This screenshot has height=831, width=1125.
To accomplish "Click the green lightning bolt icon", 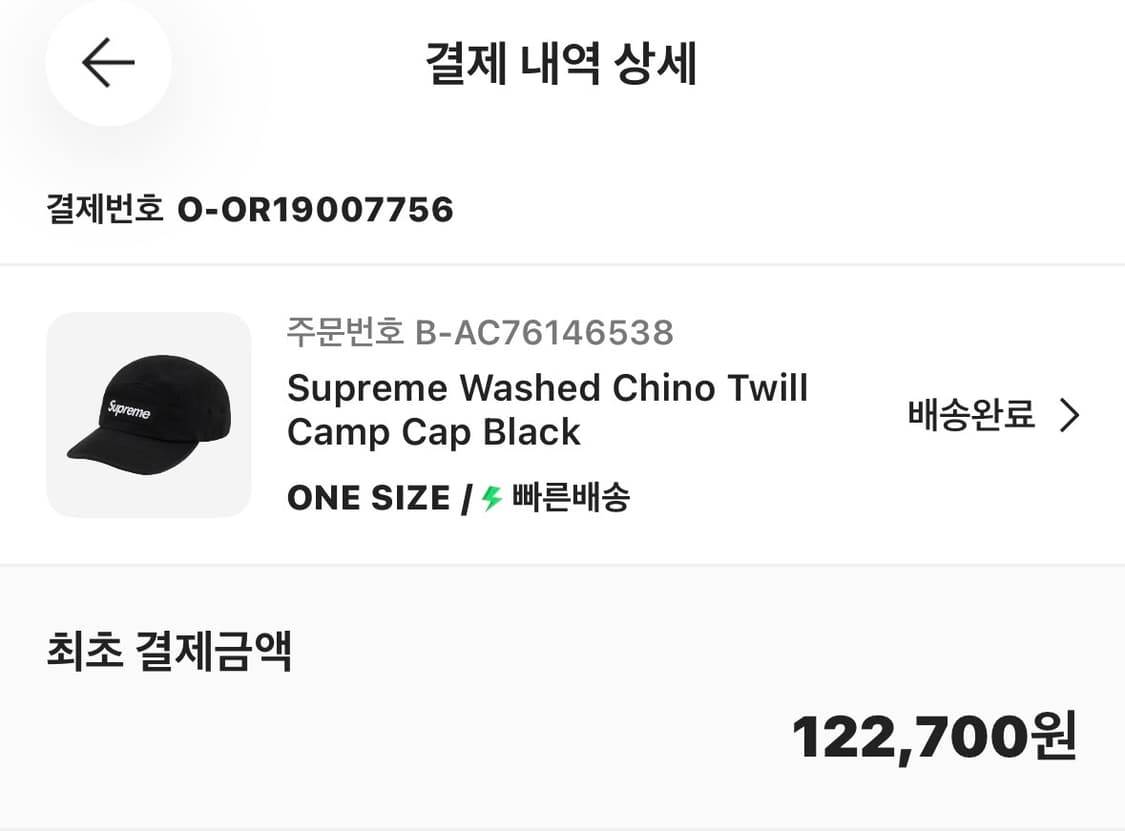I will 491,498.
